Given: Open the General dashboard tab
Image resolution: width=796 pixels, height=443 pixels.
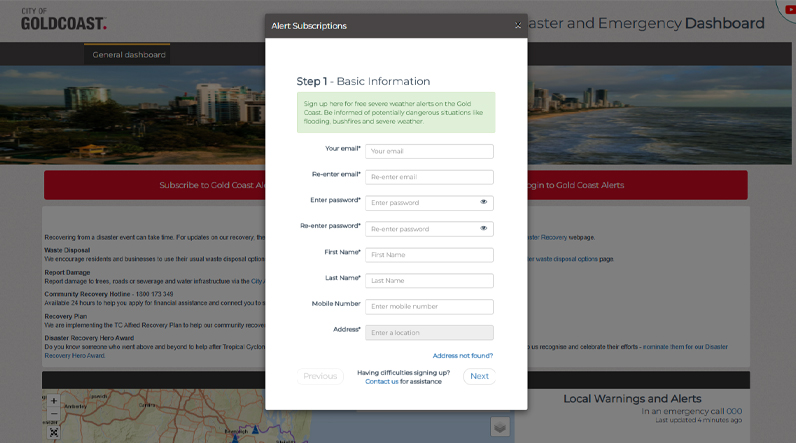Looking at the screenshot, I should coord(129,55).
